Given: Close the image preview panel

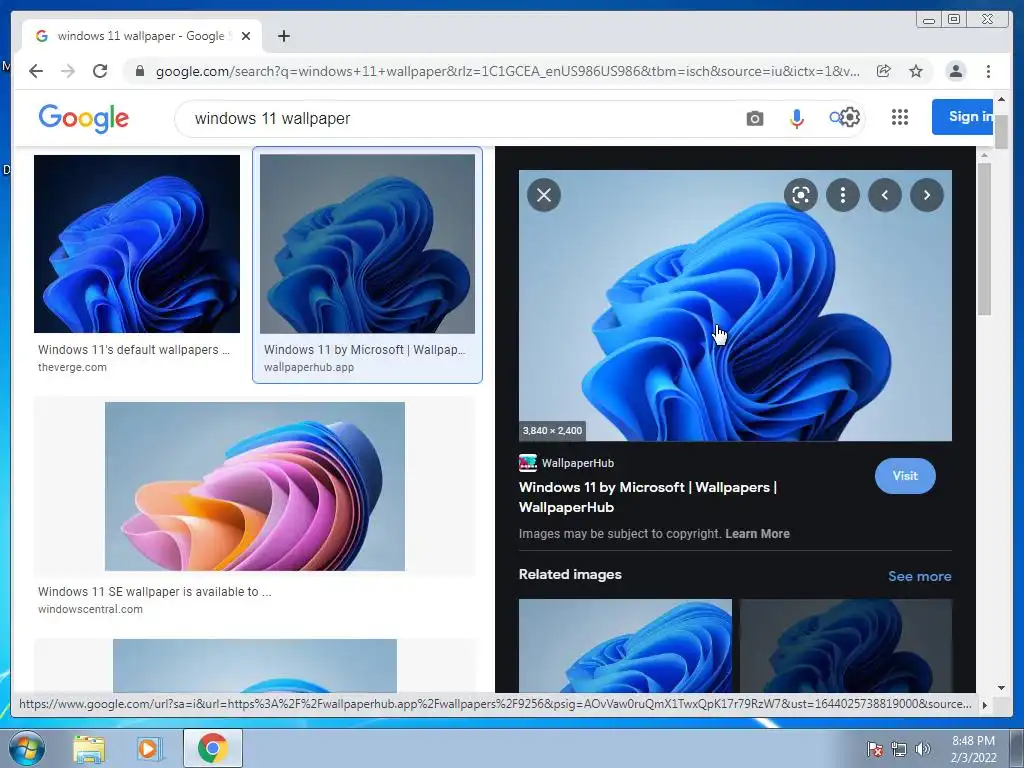Looking at the screenshot, I should click(x=543, y=195).
